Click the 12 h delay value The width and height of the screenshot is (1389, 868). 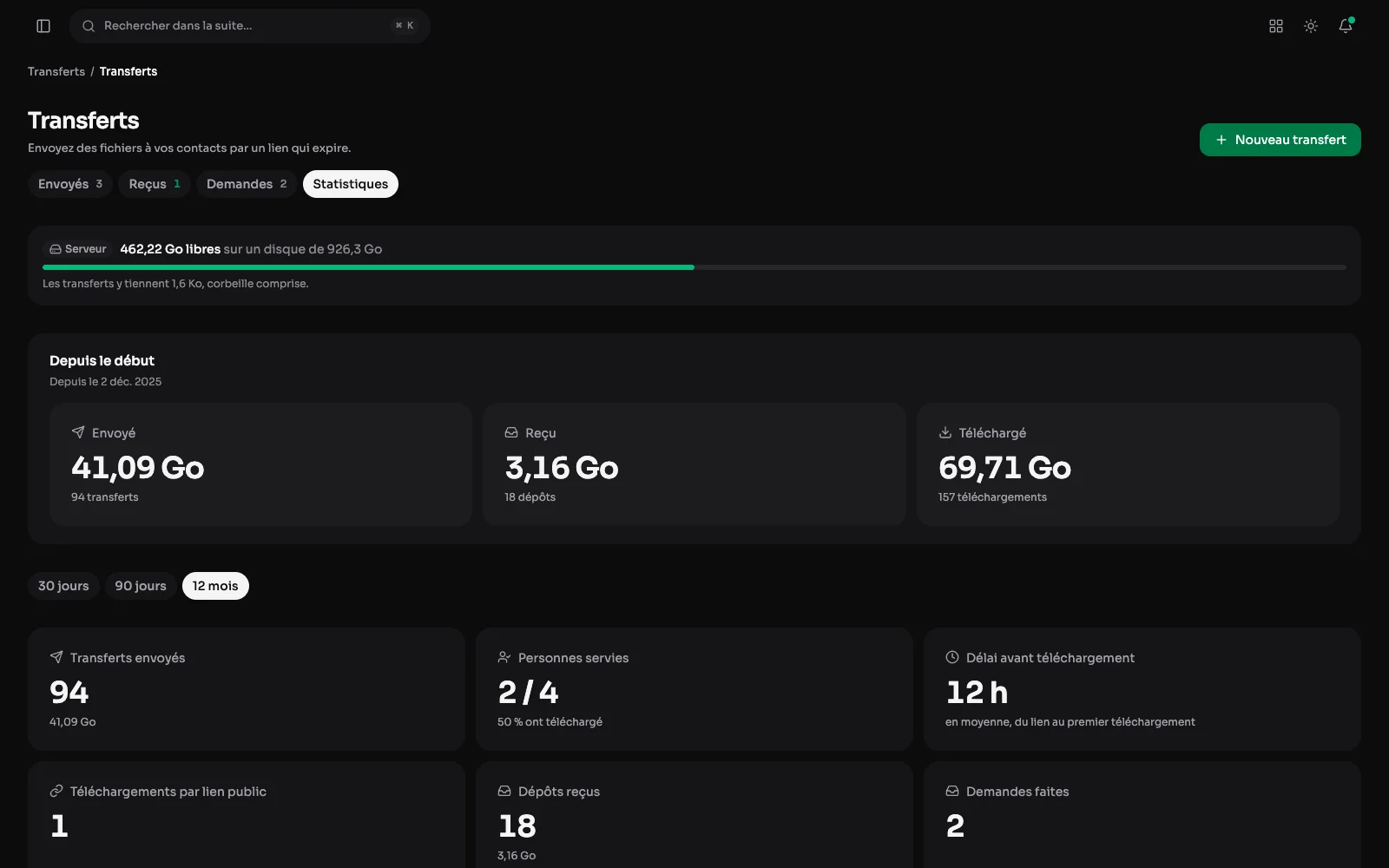point(977,693)
